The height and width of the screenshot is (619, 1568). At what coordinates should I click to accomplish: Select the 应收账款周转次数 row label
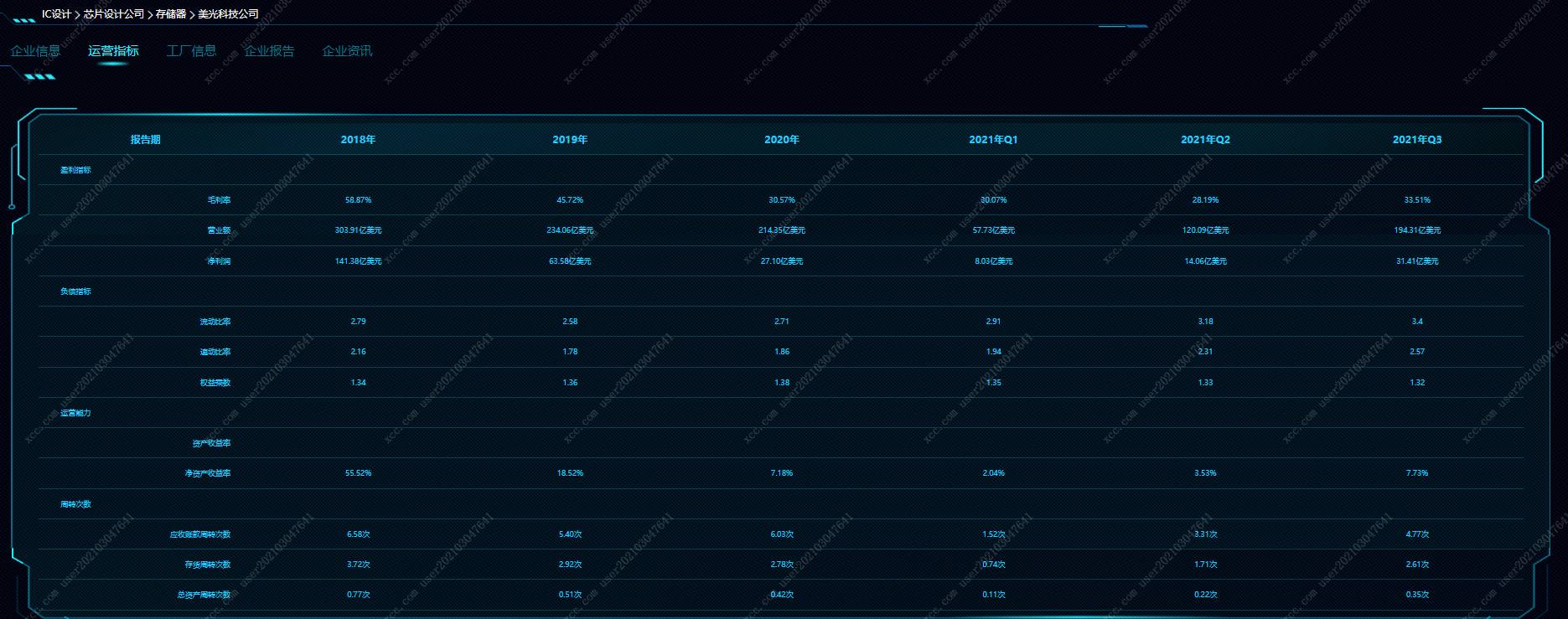pos(200,534)
